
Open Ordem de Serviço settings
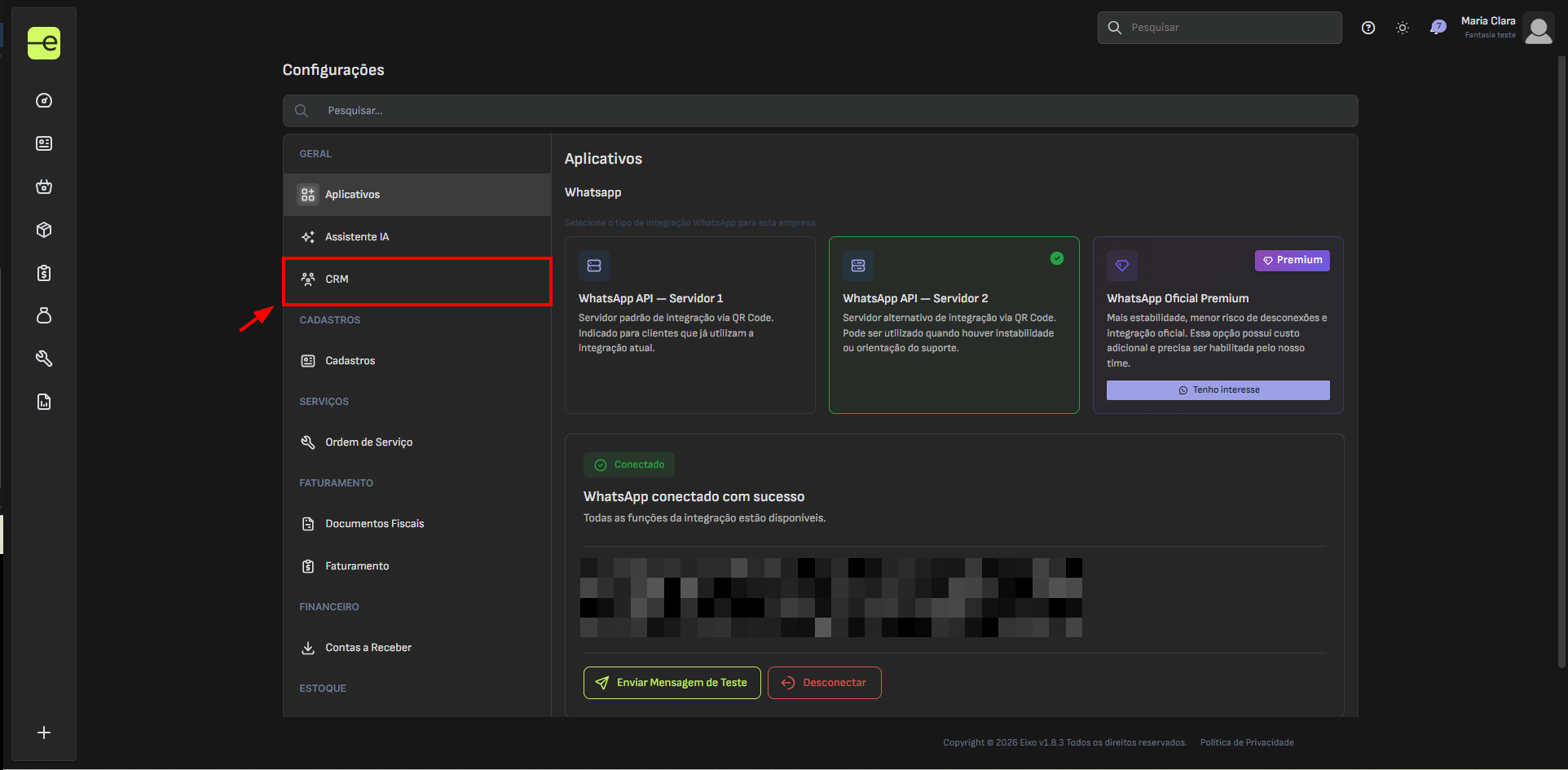(417, 442)
